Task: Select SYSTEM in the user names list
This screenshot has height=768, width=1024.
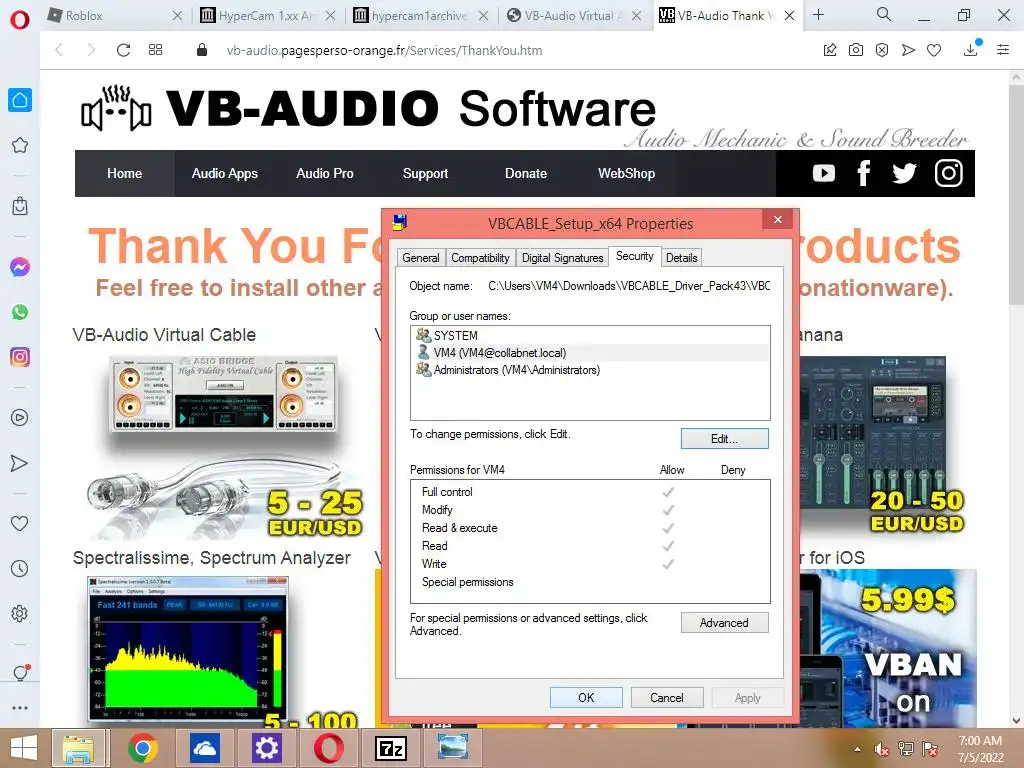Action: 590,335
